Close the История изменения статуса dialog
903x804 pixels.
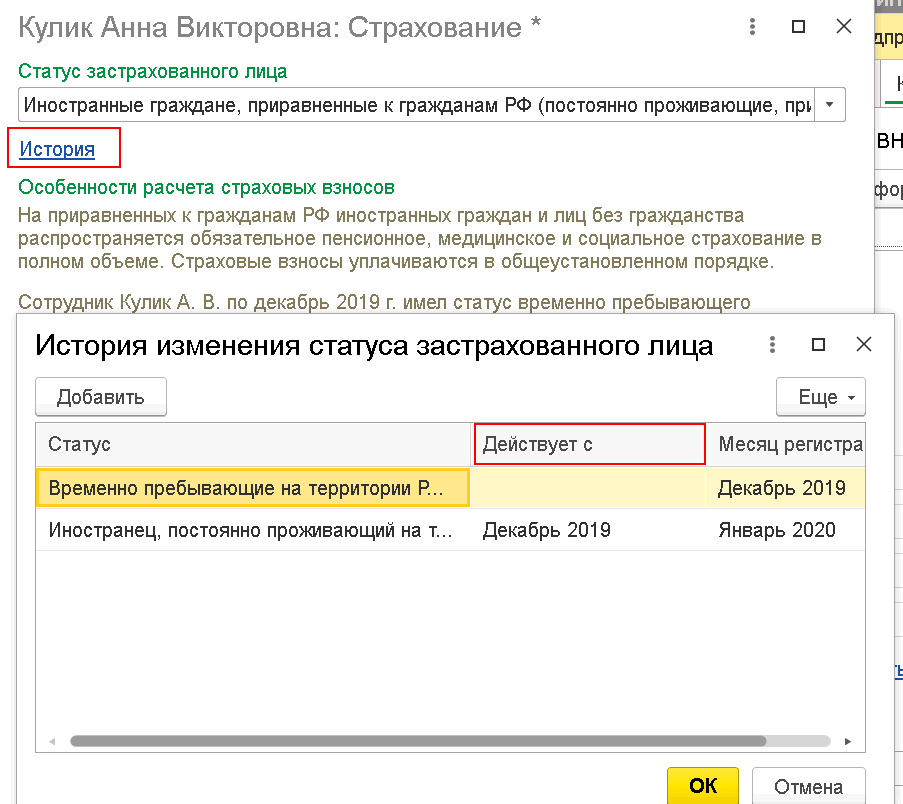tap(864, 344)
